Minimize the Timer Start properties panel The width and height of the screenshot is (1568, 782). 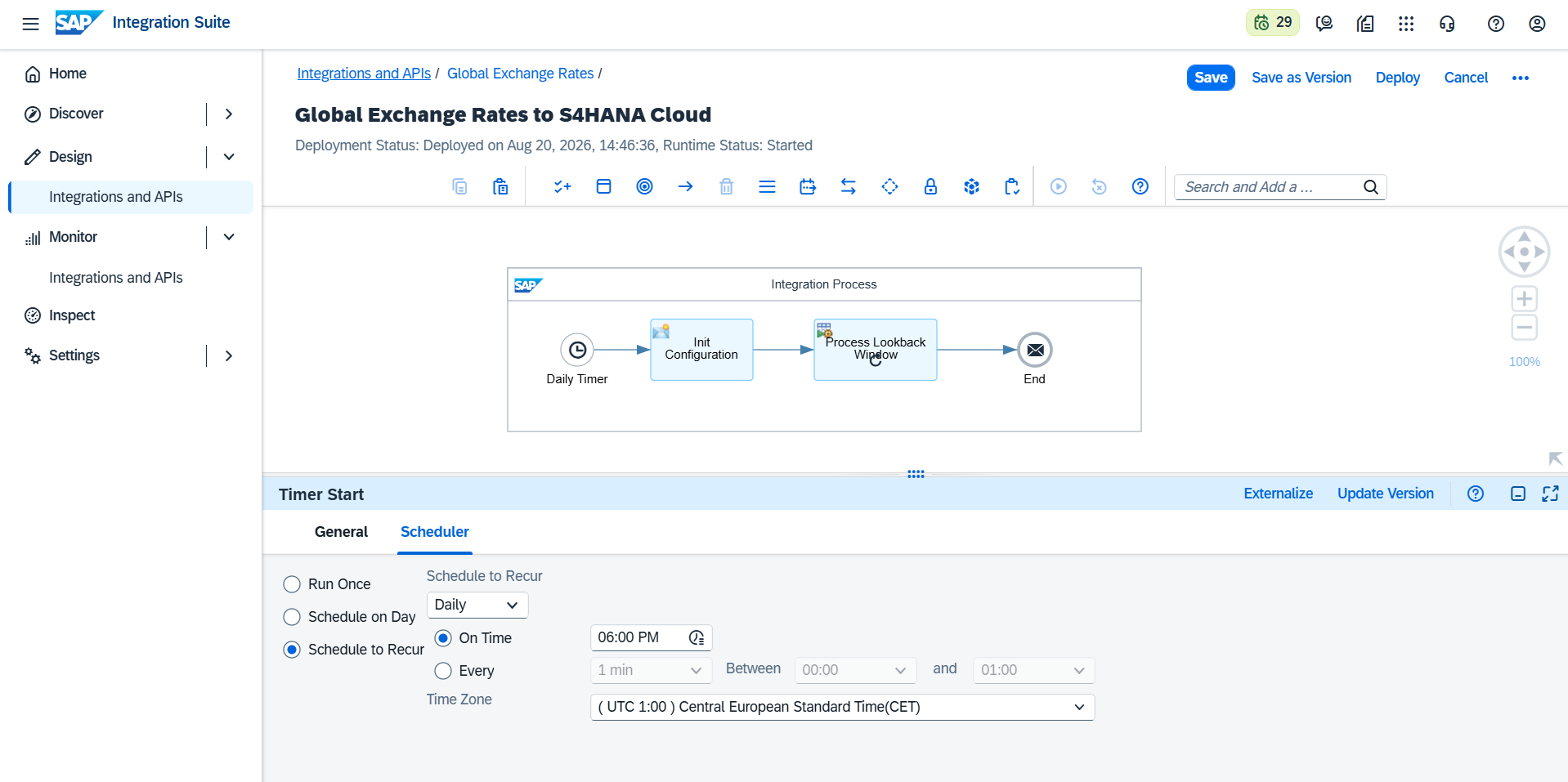coord(1518,494)
